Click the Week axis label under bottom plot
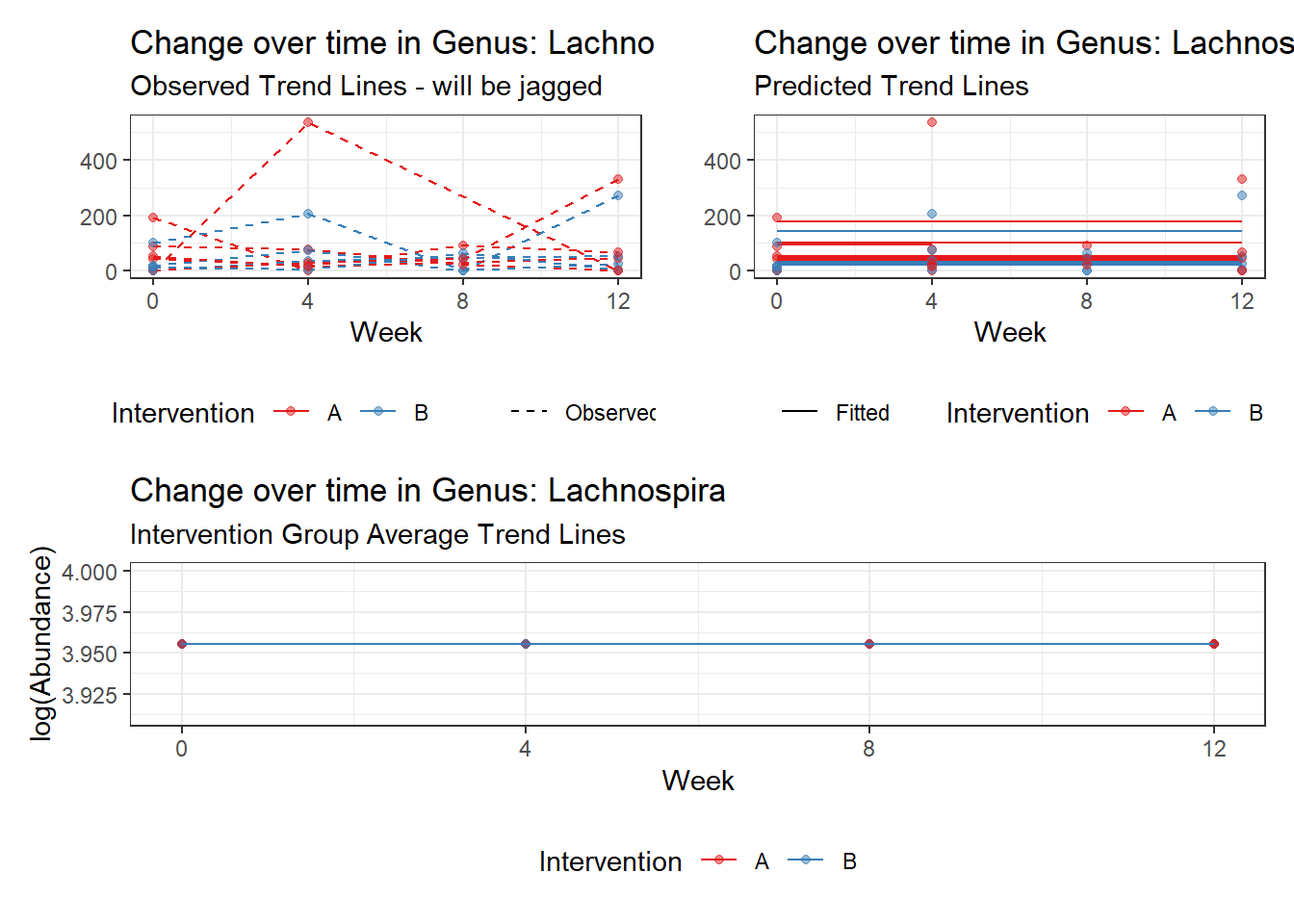Image resolution: width=1294 pixels, height=924 pixels. click(698, 781)
